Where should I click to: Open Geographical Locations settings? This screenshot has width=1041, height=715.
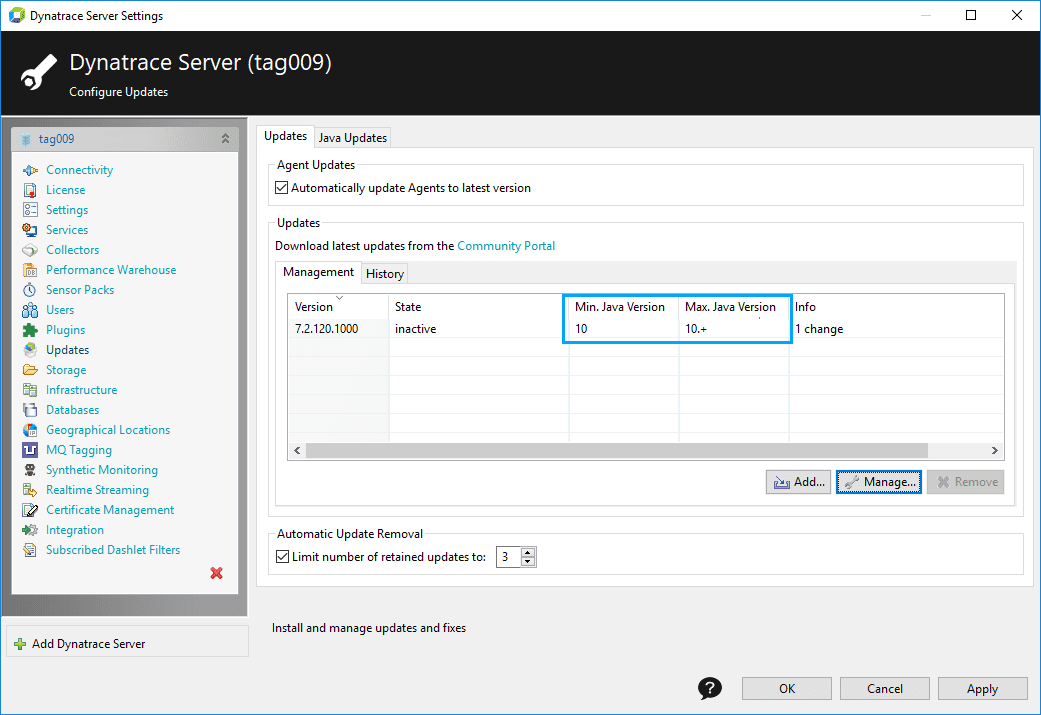108,430
